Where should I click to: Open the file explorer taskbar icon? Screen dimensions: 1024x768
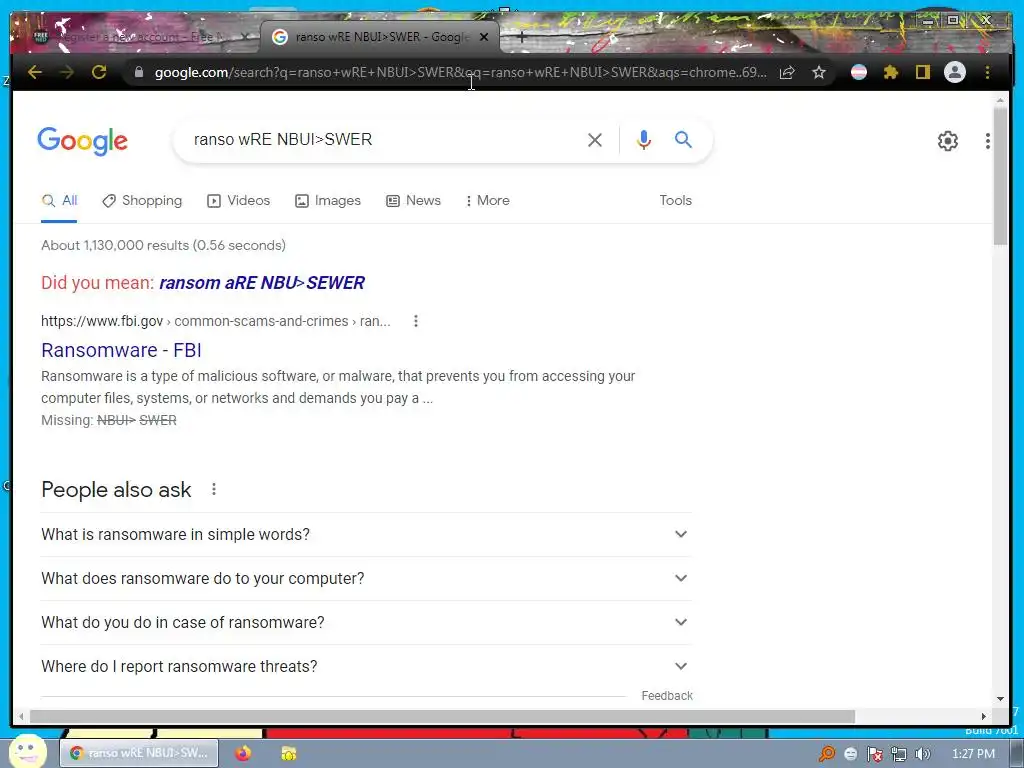click(x=288, y=754)
